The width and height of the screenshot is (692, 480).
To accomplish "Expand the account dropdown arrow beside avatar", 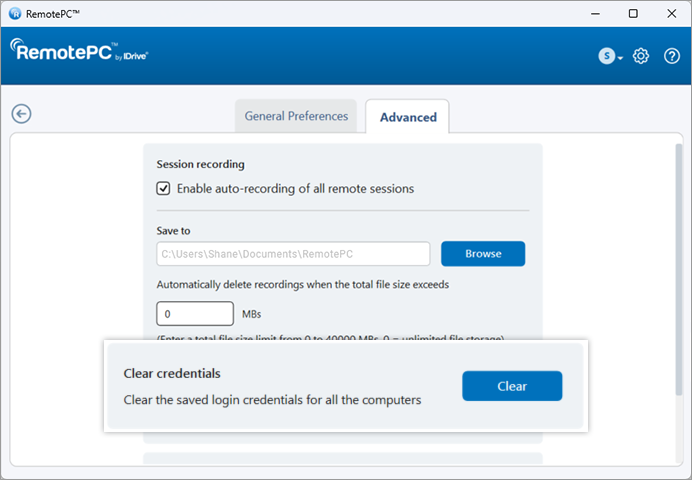I will point(621,58).
